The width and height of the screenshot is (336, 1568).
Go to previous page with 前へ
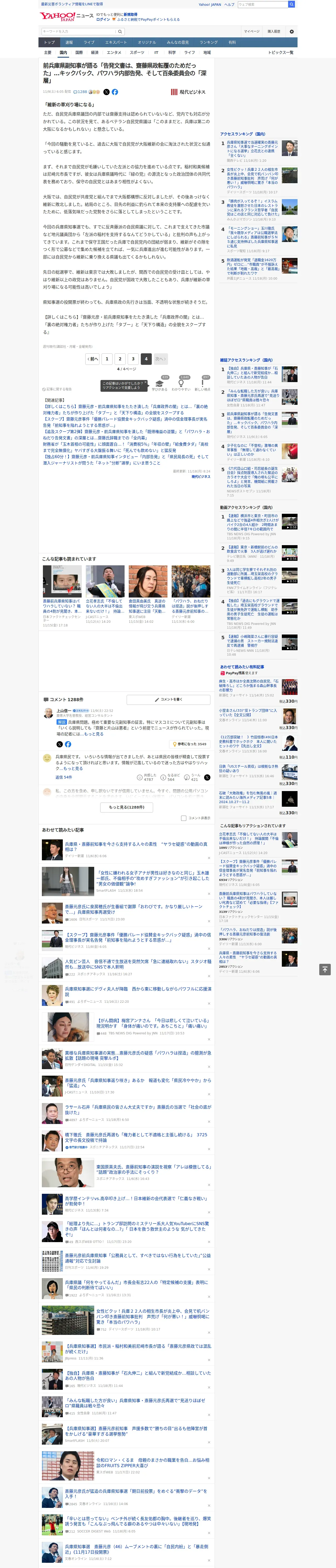[x=93, y=359]
